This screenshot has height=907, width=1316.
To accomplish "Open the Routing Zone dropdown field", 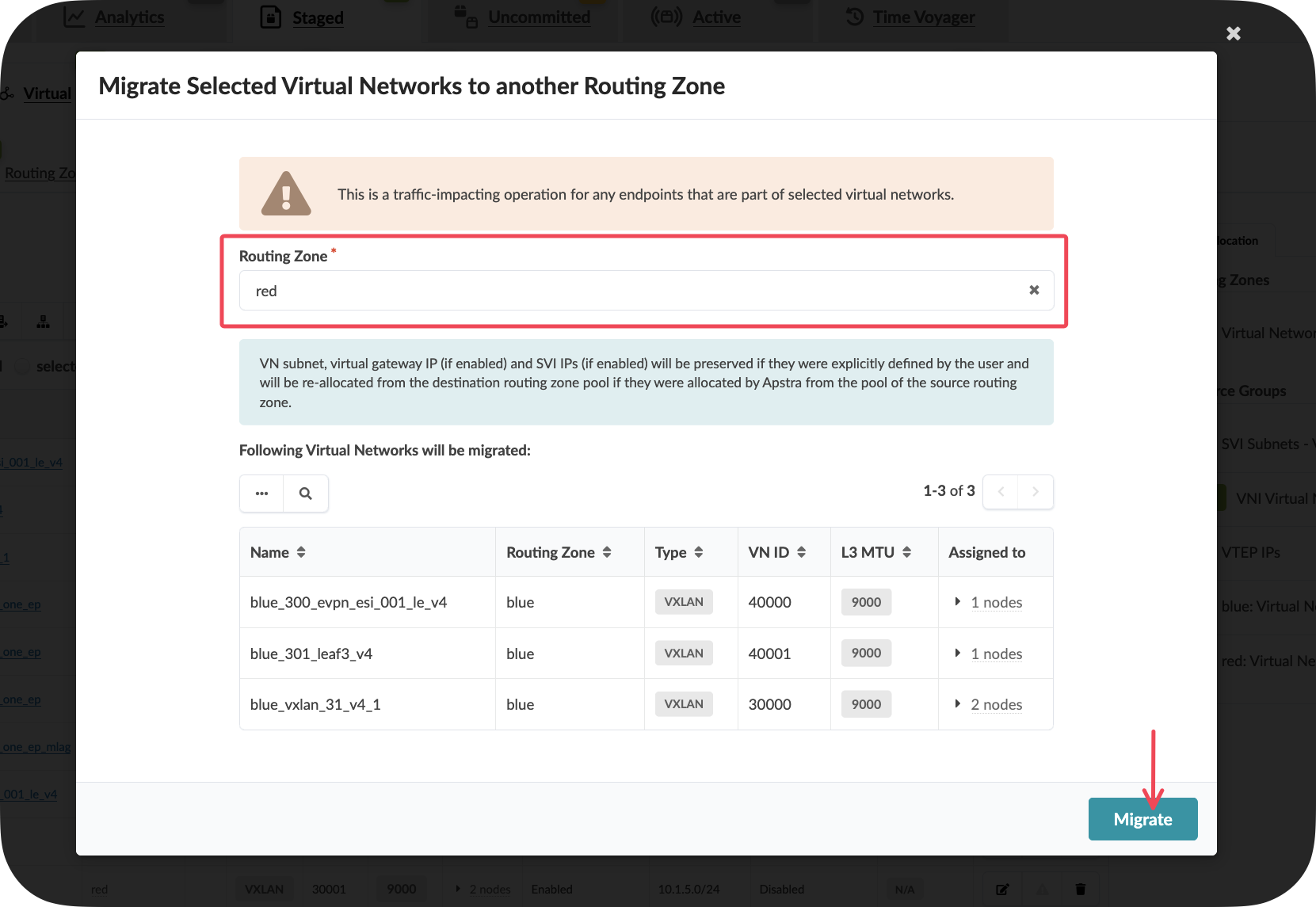I will coord(634,291).
